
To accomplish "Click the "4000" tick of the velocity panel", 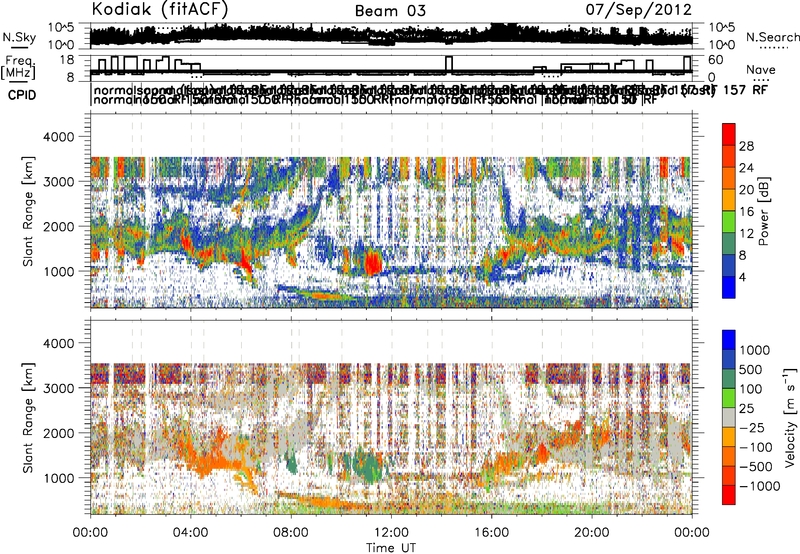I will [x=61, y=343].
